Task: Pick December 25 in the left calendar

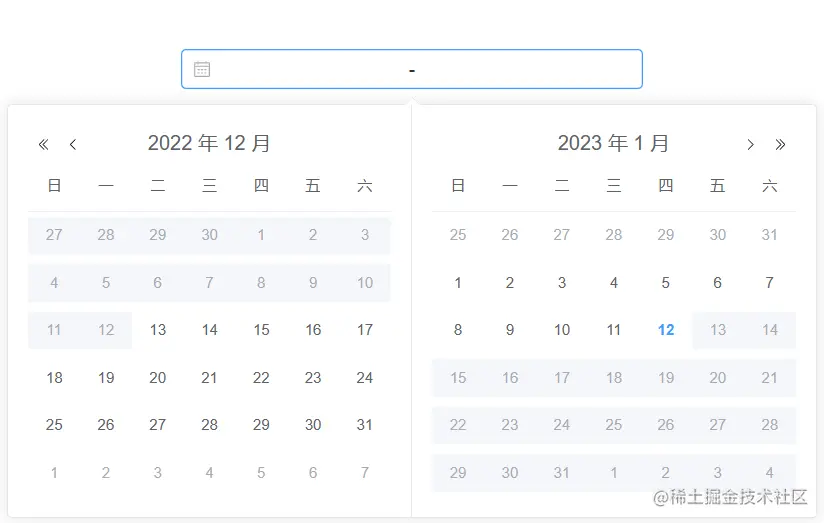Action: (x=54, y=425)
